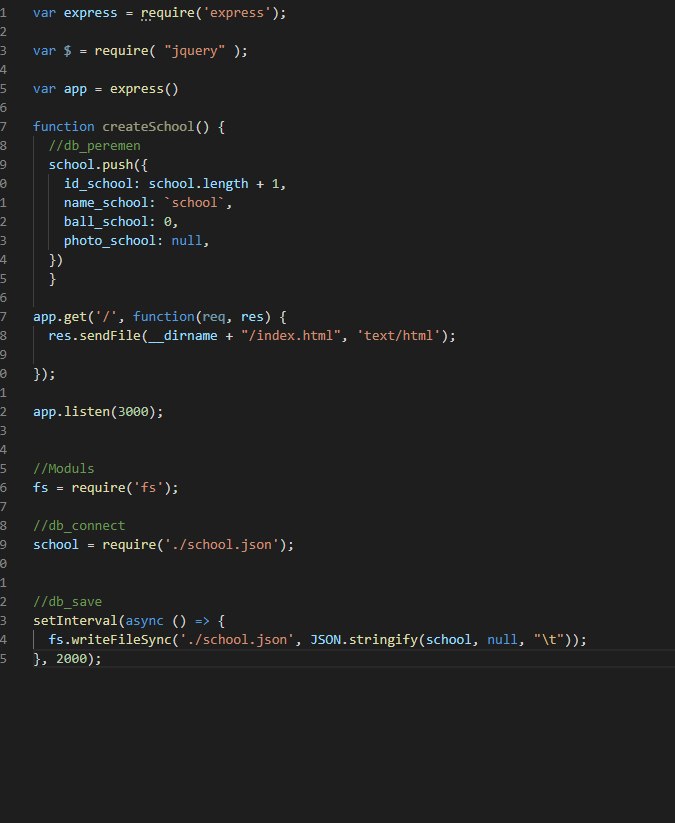Click the 'jquery' require line
675x823 pixels.
(140, 51)
